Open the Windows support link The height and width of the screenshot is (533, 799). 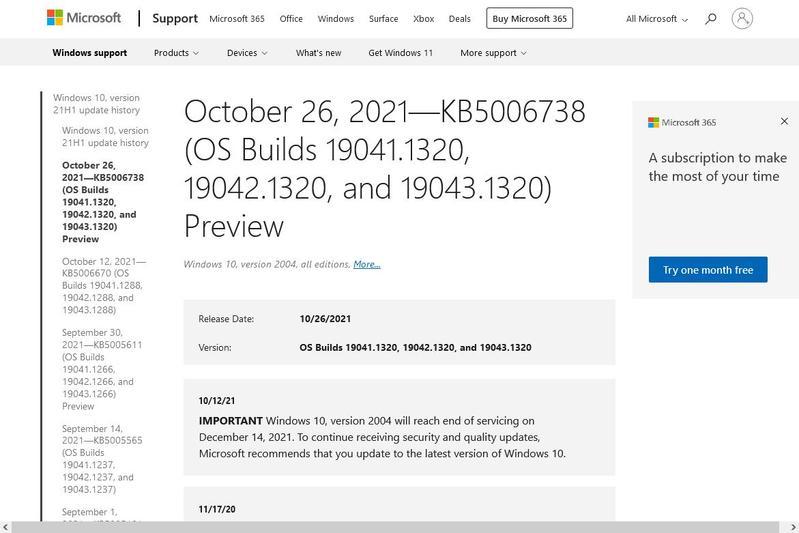[90, 53]
